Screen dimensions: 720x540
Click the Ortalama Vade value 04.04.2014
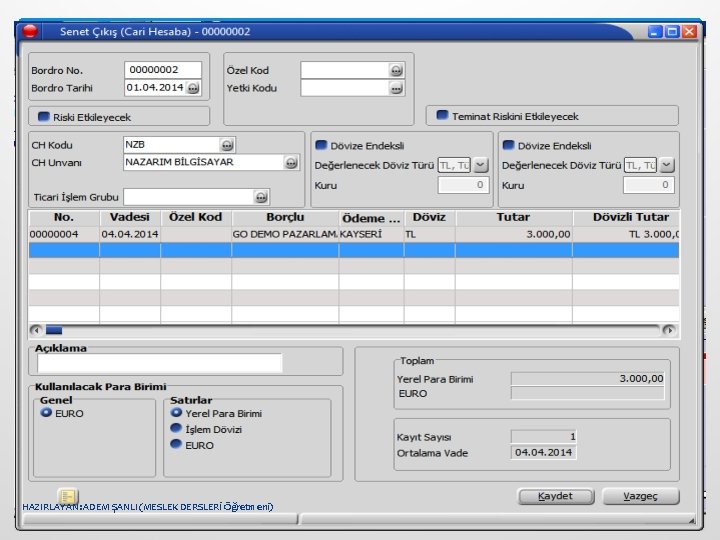click(544, 452)
